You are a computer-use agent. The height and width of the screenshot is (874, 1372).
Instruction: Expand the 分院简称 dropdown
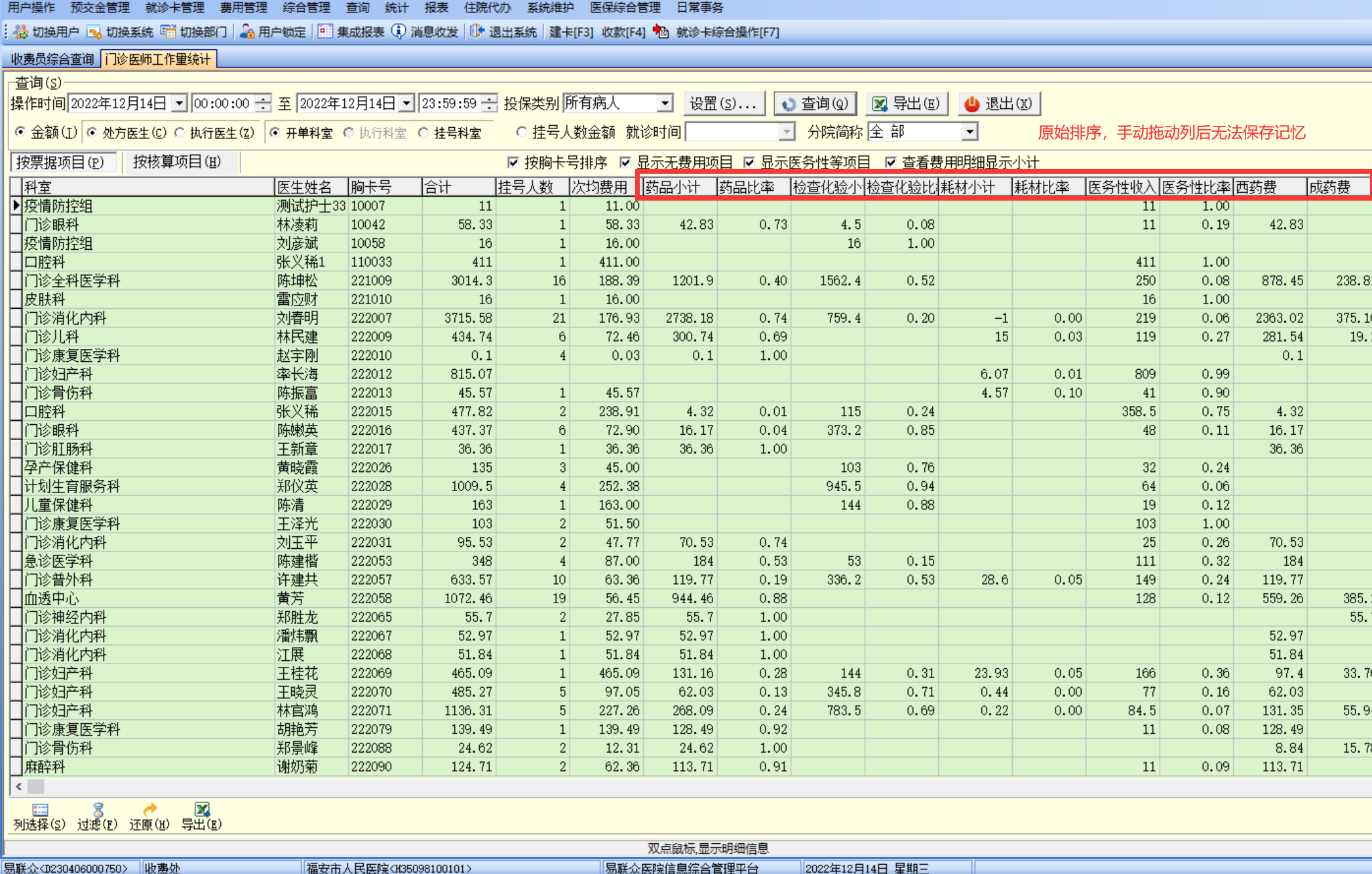click(969, 132)
